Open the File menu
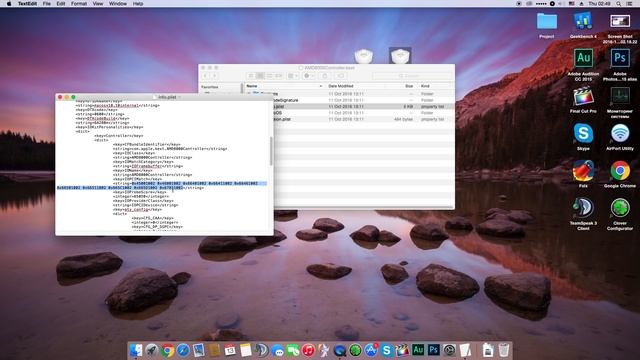This screenshot has height=360, width=640. (x=47, y=4)
